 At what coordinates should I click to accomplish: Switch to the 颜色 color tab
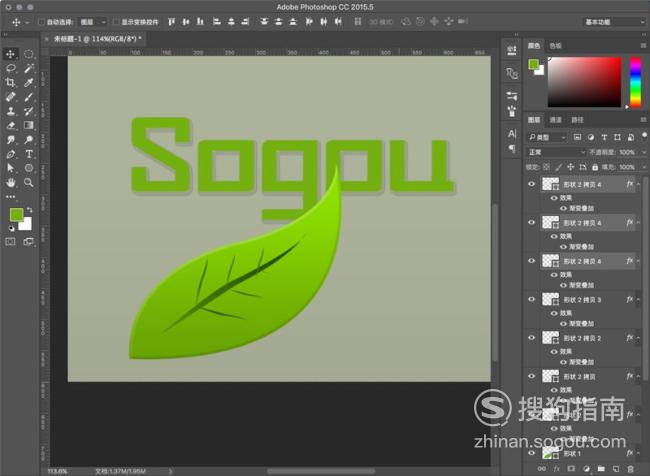pyautogui.click(x=534, y=46)
